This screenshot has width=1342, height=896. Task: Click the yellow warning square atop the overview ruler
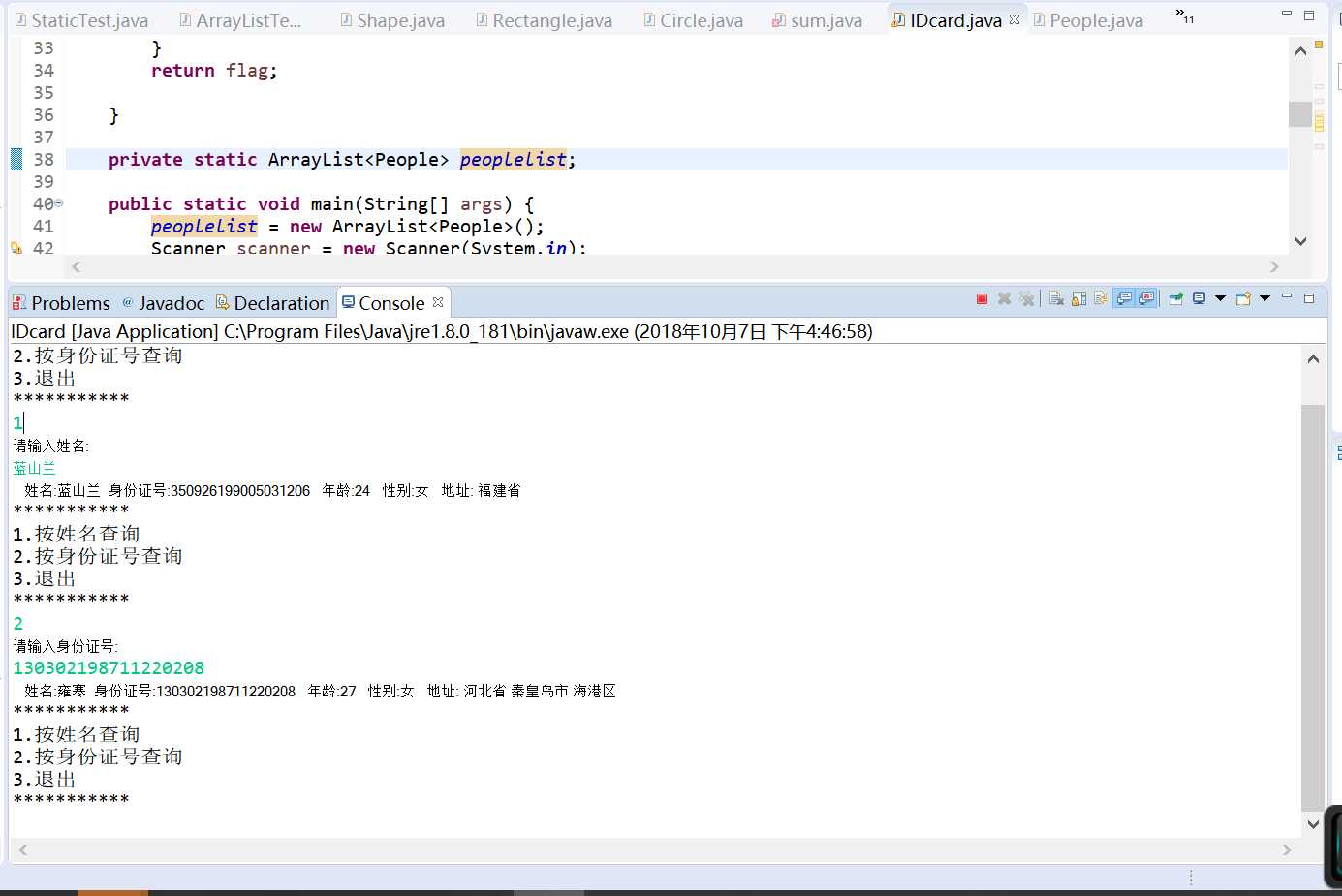point(1319,46)
